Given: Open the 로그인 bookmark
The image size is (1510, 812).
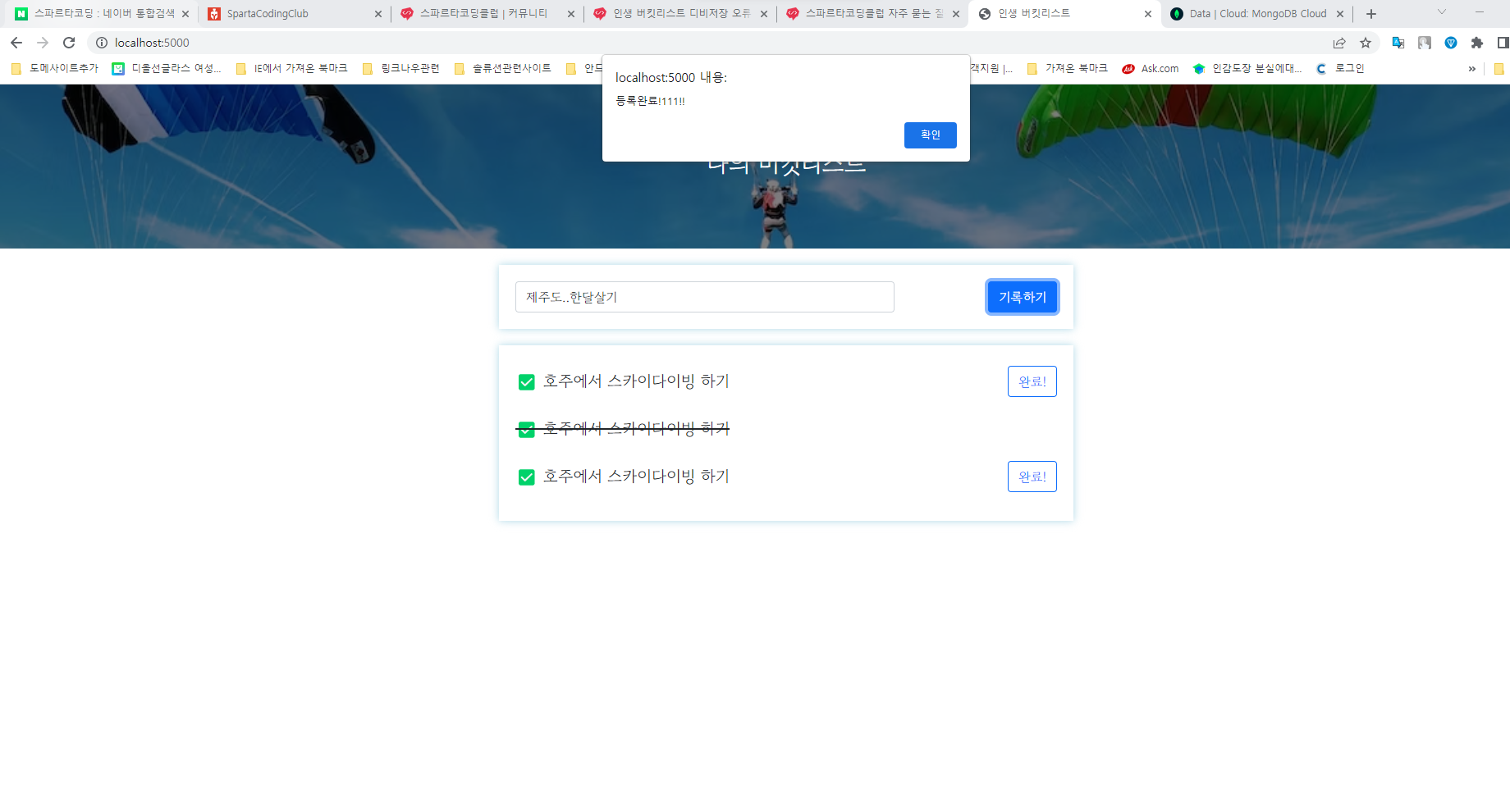Looking at the screenshot, I should click(x=1340, y=69).
